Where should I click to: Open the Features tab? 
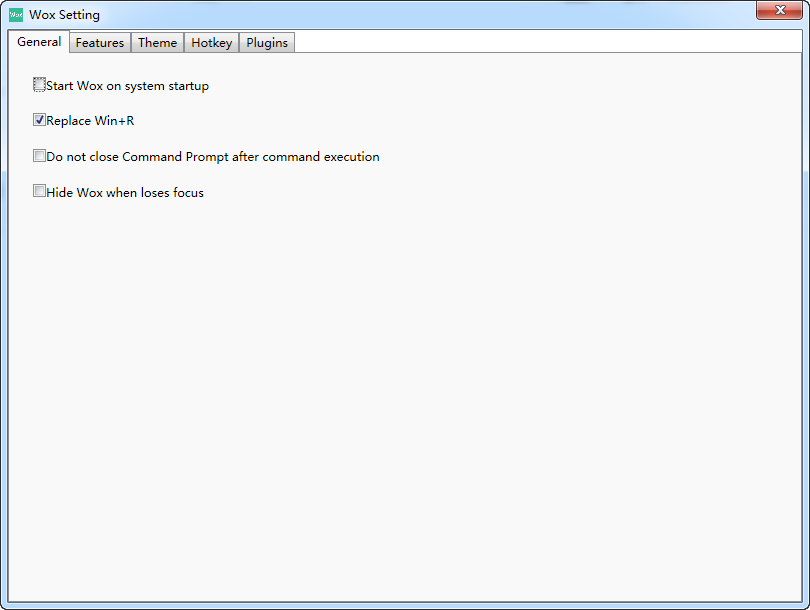coord(100,43)
